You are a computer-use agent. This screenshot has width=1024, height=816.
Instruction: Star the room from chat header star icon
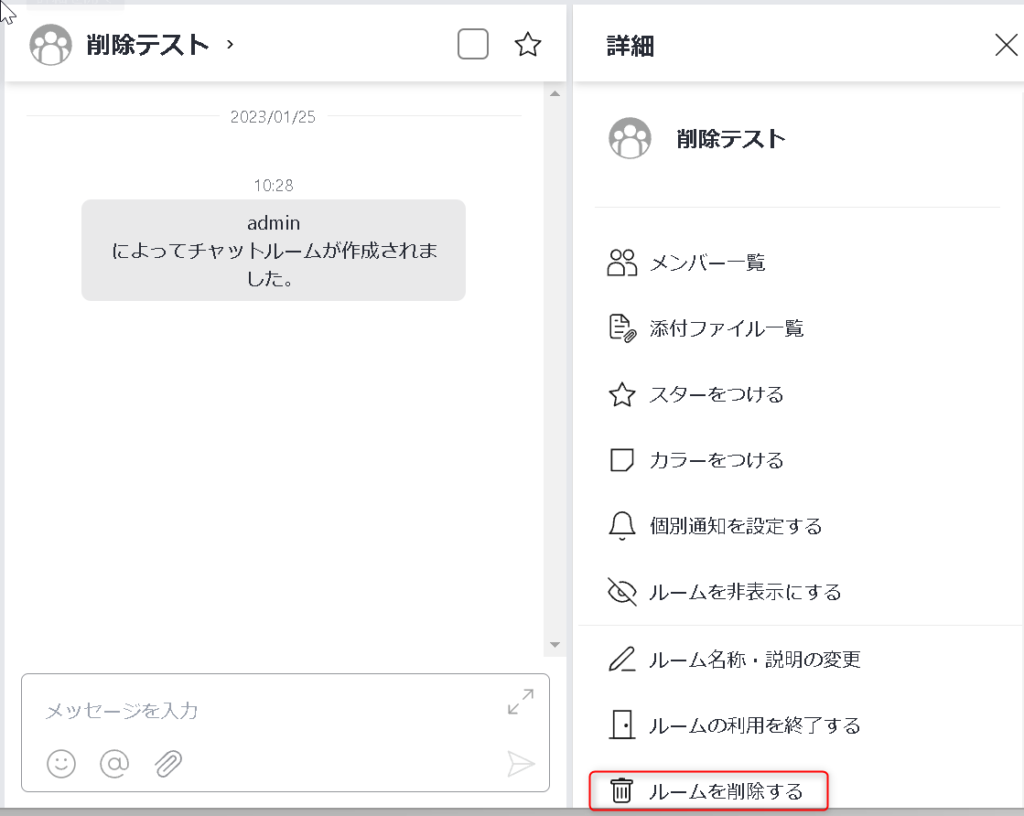point(528,44)
